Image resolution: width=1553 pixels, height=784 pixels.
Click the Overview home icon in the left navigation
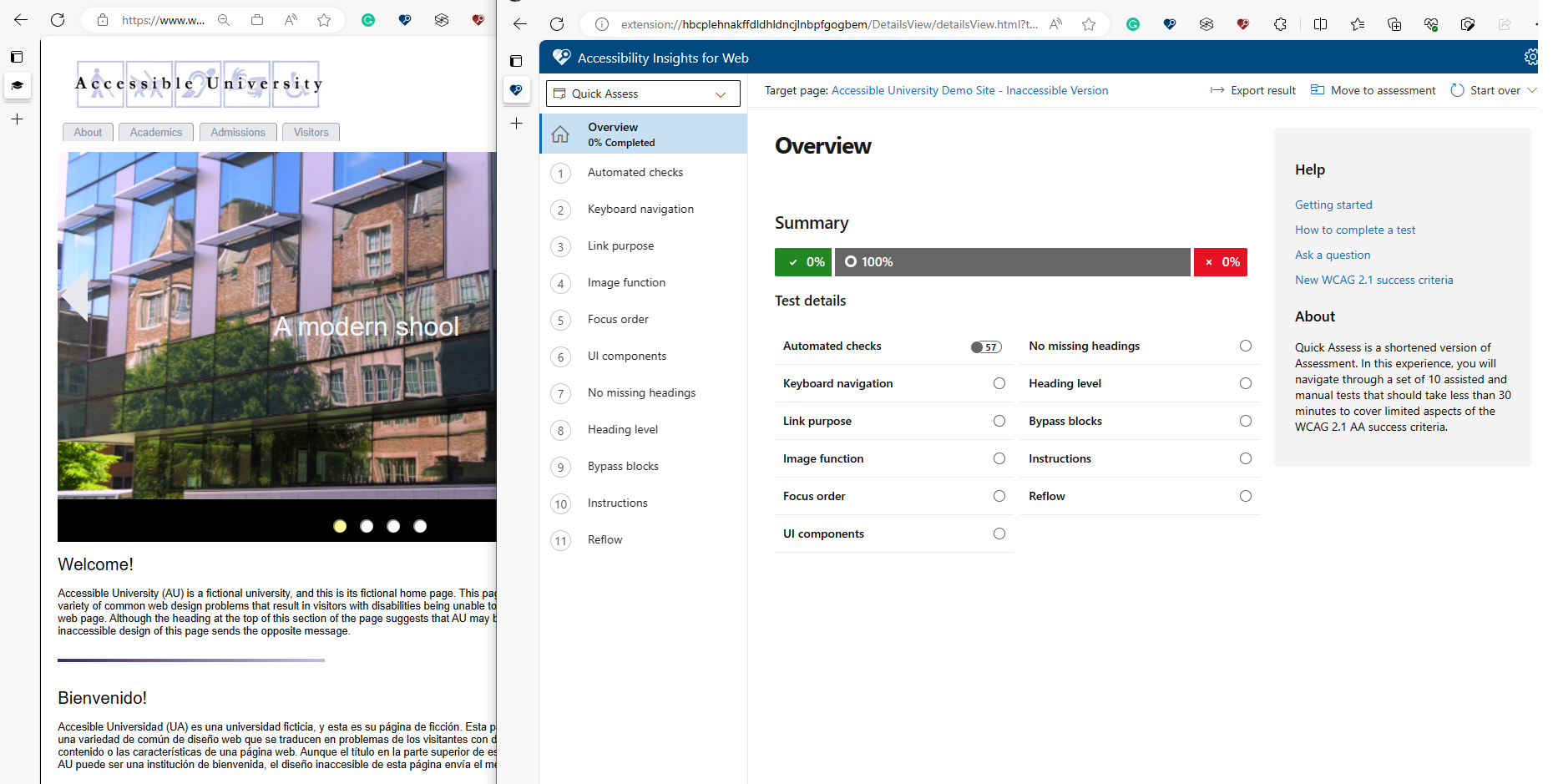click(560, 134)
